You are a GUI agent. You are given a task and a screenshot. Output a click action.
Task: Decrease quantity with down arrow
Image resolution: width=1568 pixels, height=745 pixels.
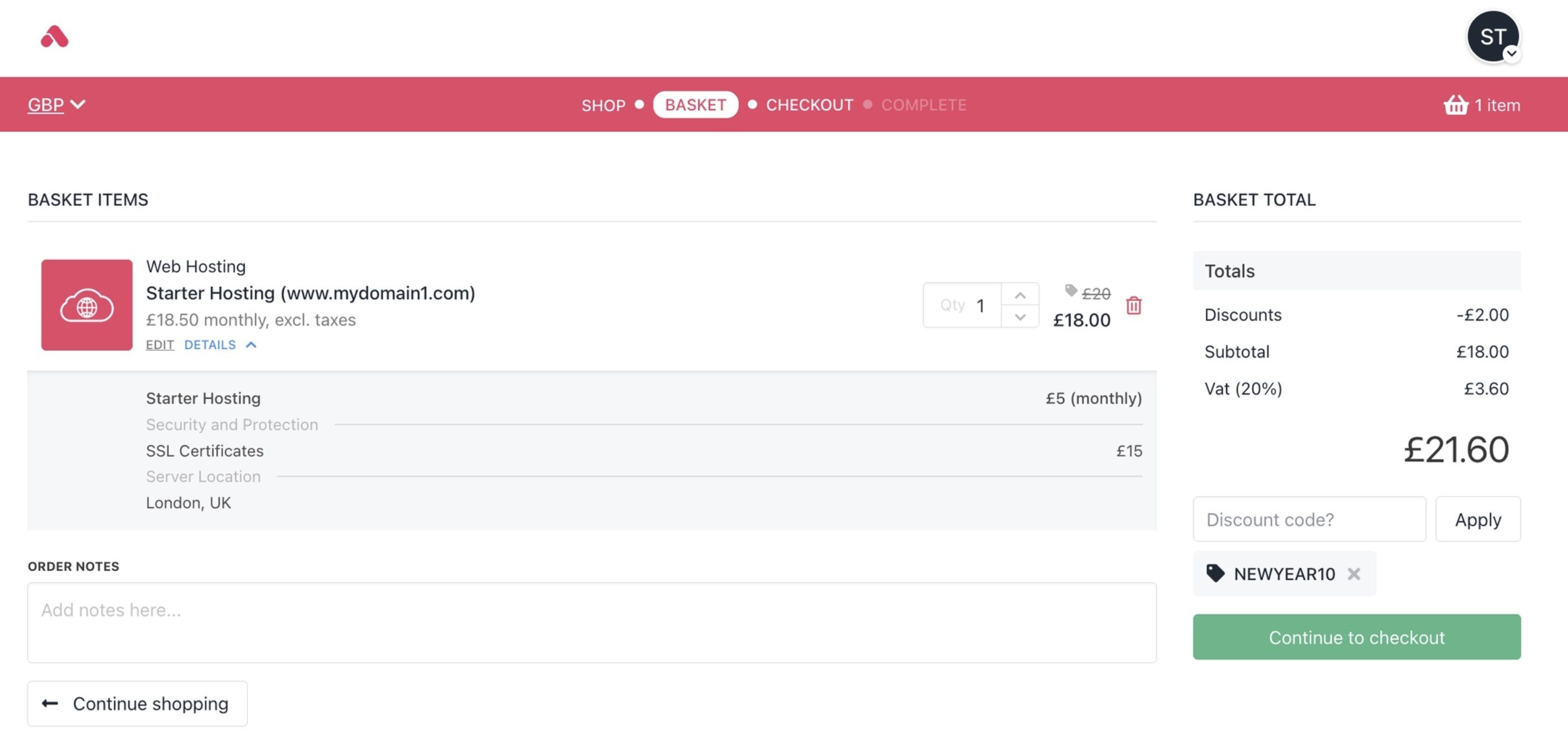pyautogui.click(x=1020, y=317)
